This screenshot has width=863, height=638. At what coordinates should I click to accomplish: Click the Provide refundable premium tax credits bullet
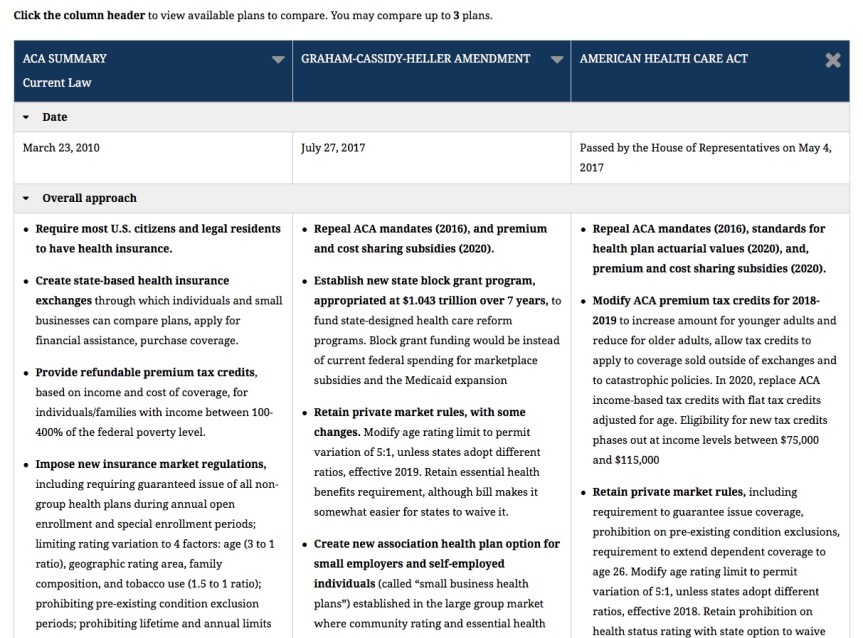146,373
